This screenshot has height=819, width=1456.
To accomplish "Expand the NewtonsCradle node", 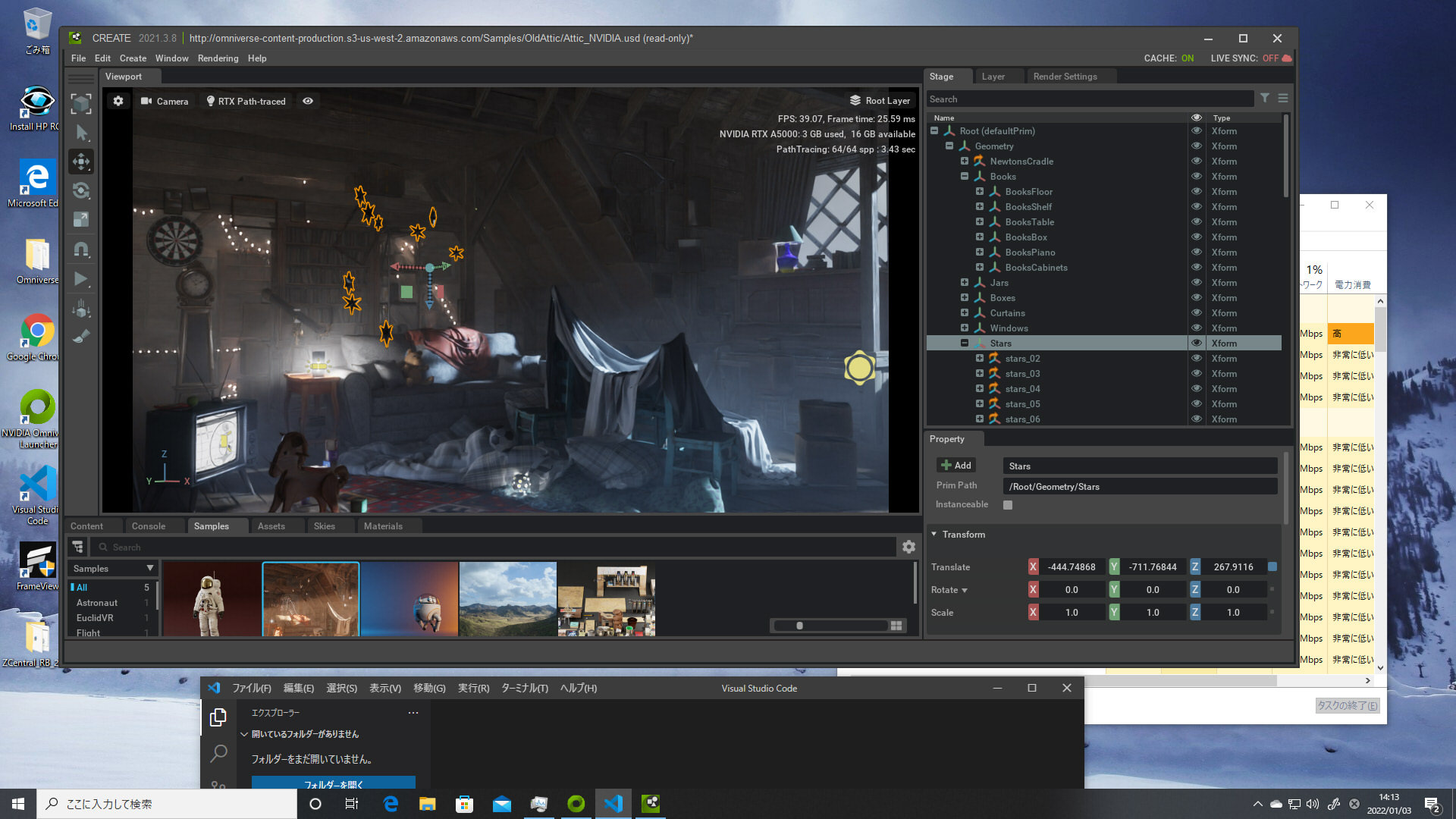I will pyautogui.click(x=965, y=161).
